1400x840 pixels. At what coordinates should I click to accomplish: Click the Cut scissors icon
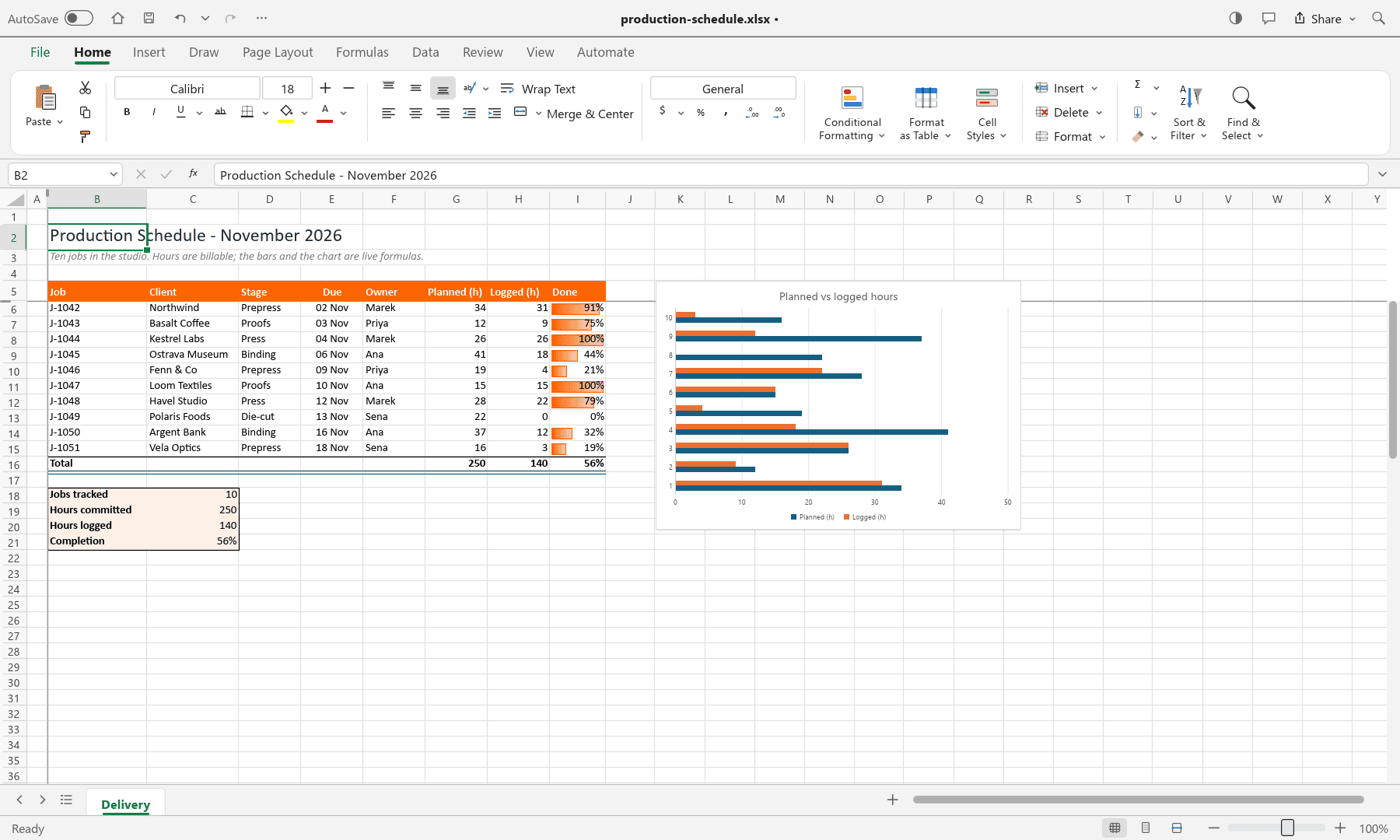coord(86,88)
